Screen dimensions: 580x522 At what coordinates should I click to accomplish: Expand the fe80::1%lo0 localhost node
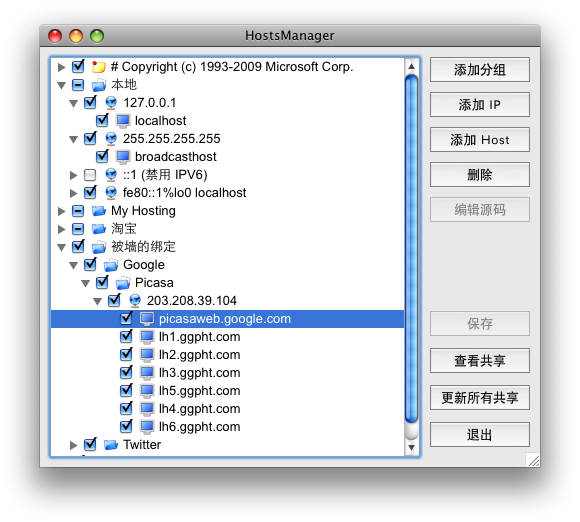[x=74, y=193]
